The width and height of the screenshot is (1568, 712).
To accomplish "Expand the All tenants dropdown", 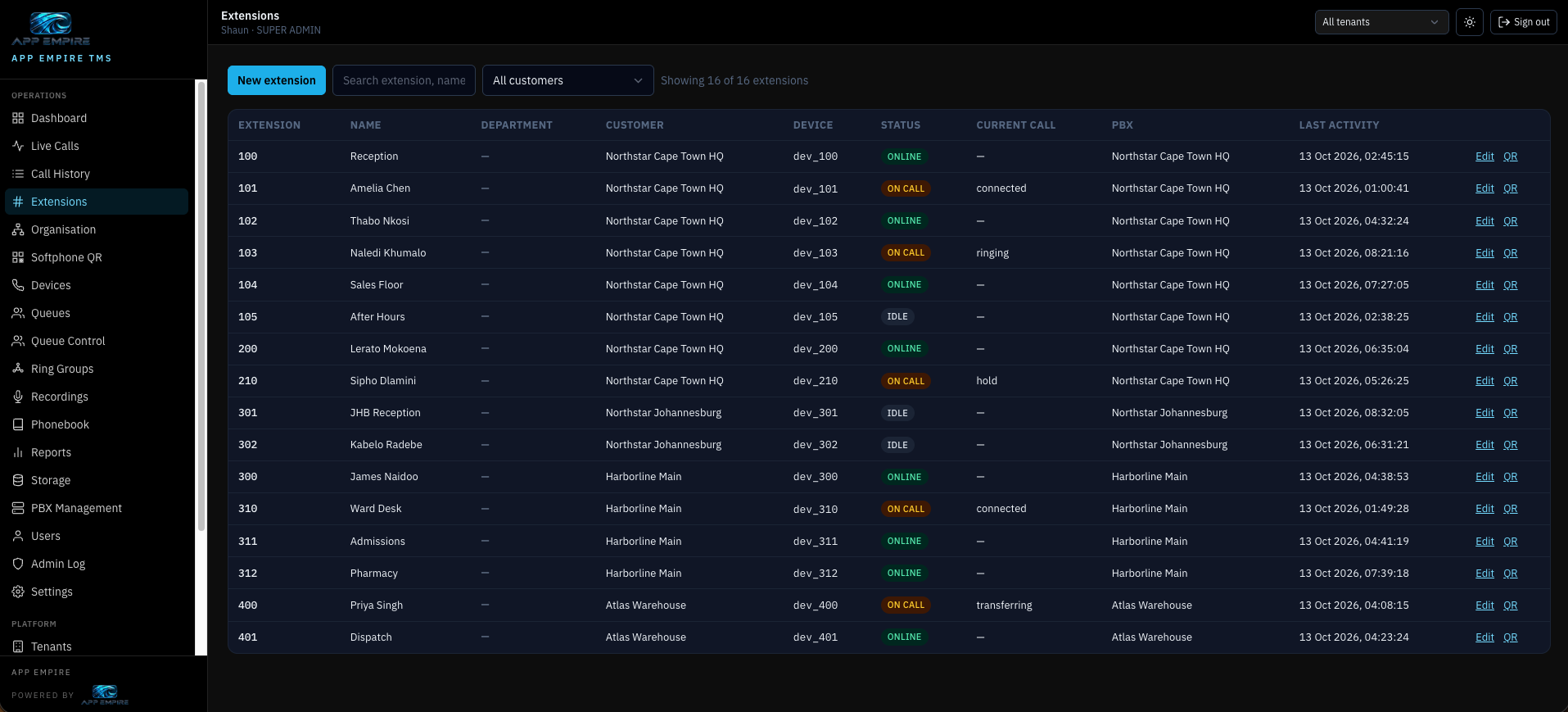I will tap(1381, 22).
